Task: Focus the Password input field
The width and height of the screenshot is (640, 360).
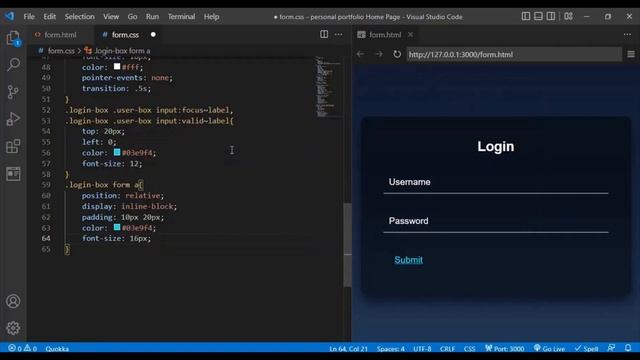Action: (x=496, y=222)
